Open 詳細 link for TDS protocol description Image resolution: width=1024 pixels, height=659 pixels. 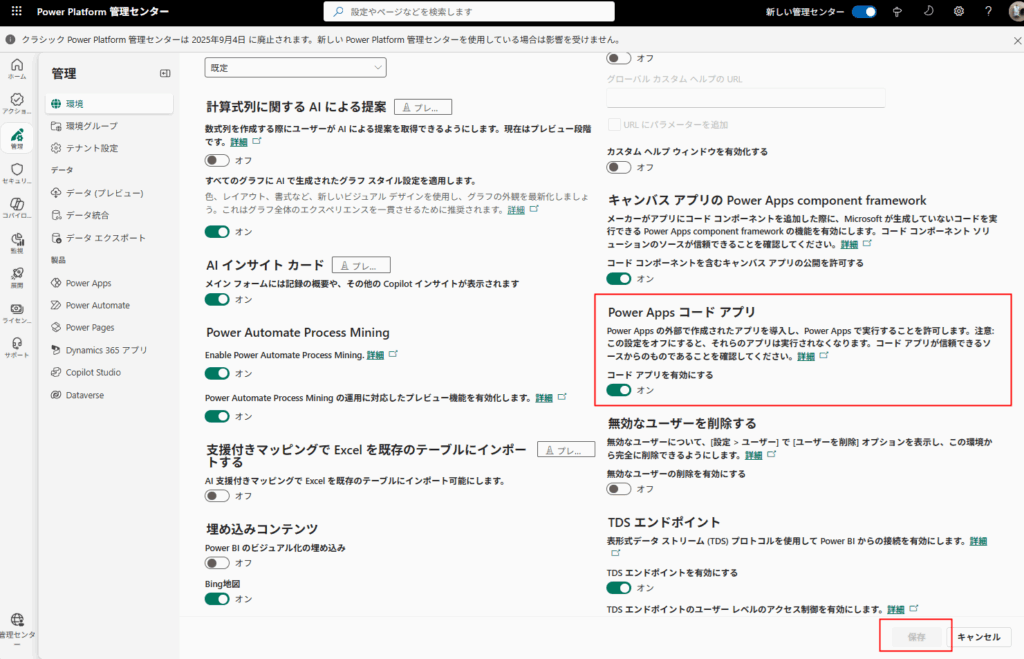point(978,541)
